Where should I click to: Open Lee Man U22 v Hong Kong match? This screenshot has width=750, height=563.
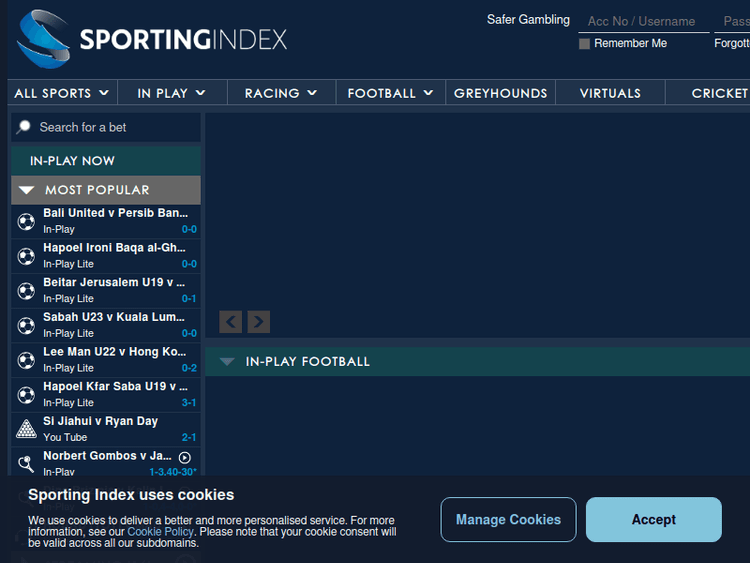tap(106, 360)
